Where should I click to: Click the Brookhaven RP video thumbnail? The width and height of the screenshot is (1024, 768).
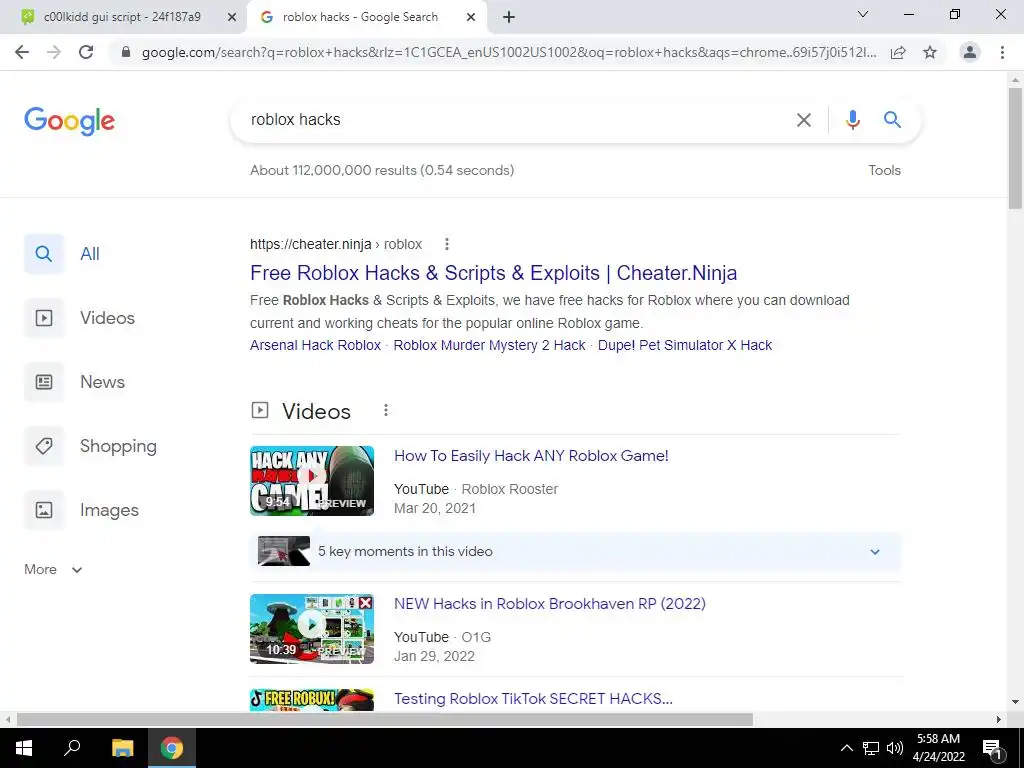pyautogui.click(x=312, y=628)
